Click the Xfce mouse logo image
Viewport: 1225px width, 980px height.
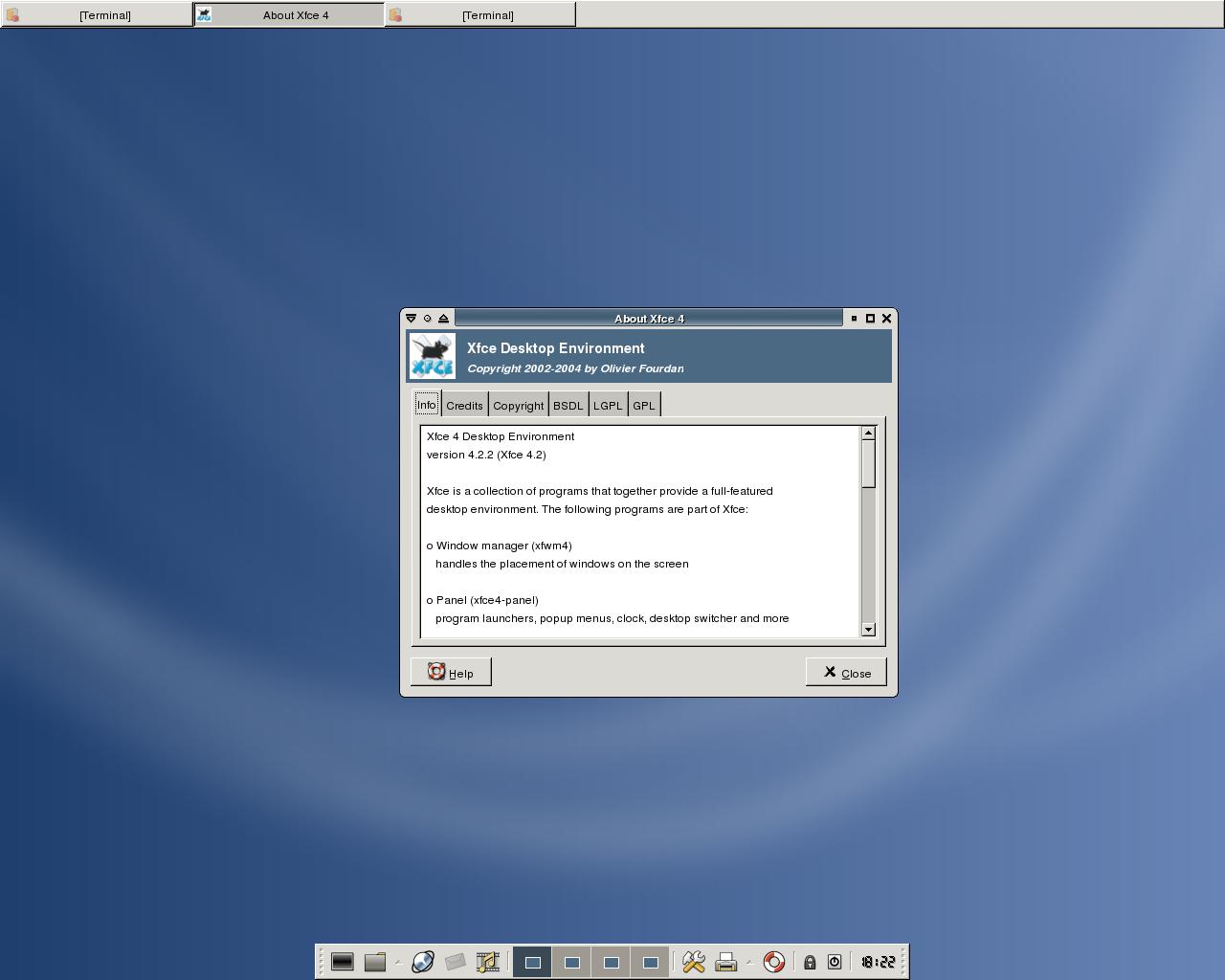coord(433,356)
